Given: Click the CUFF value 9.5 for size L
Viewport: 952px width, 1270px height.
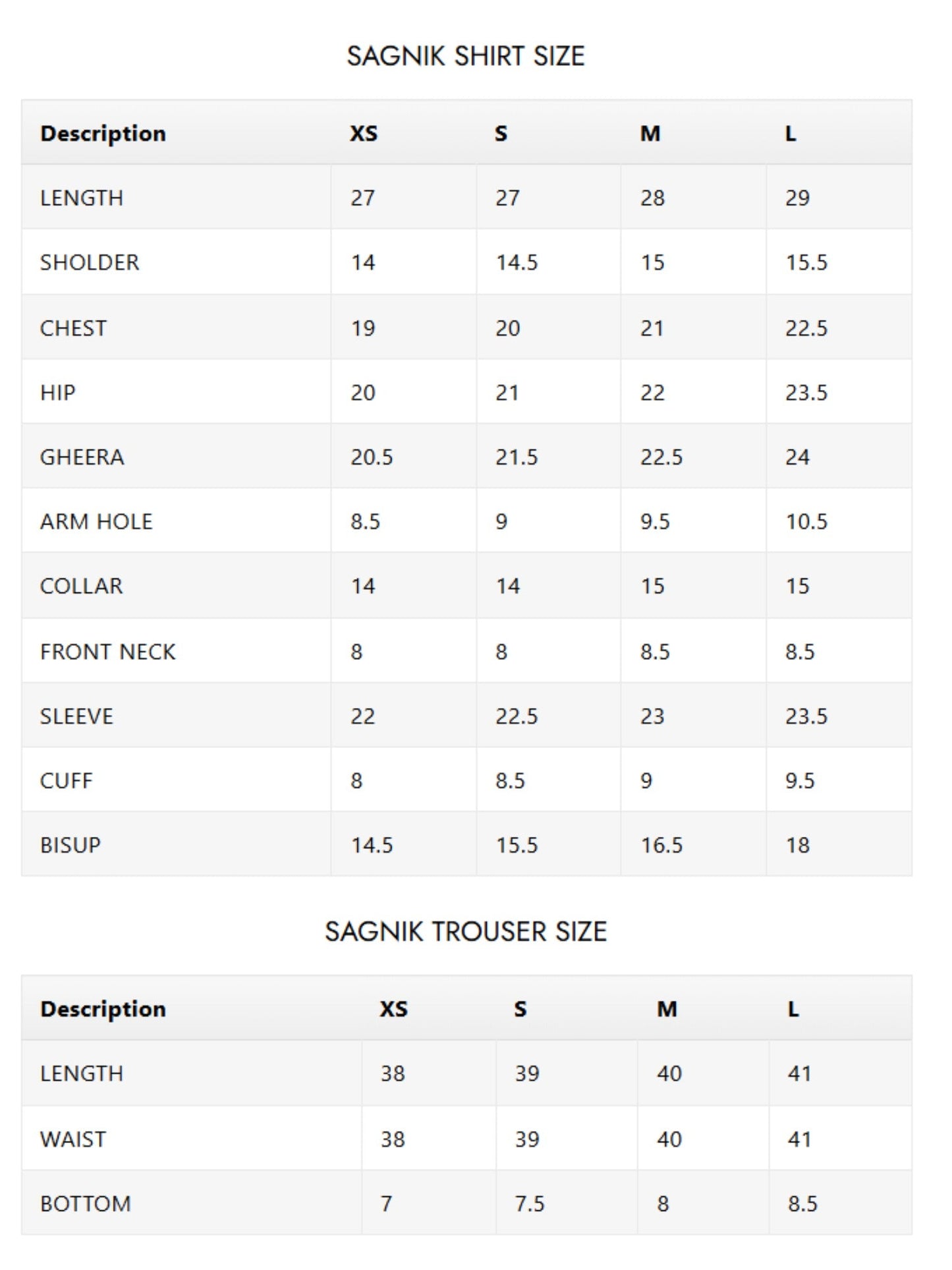Looking at the screenshot, I should click(800, 780).
